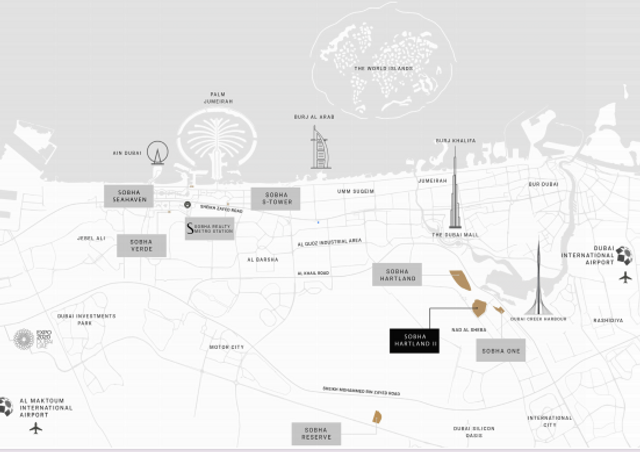Screen dimensions: 640x452
Task: Click the gold Sobha Hartland land plot
Action: coord(461,280)
